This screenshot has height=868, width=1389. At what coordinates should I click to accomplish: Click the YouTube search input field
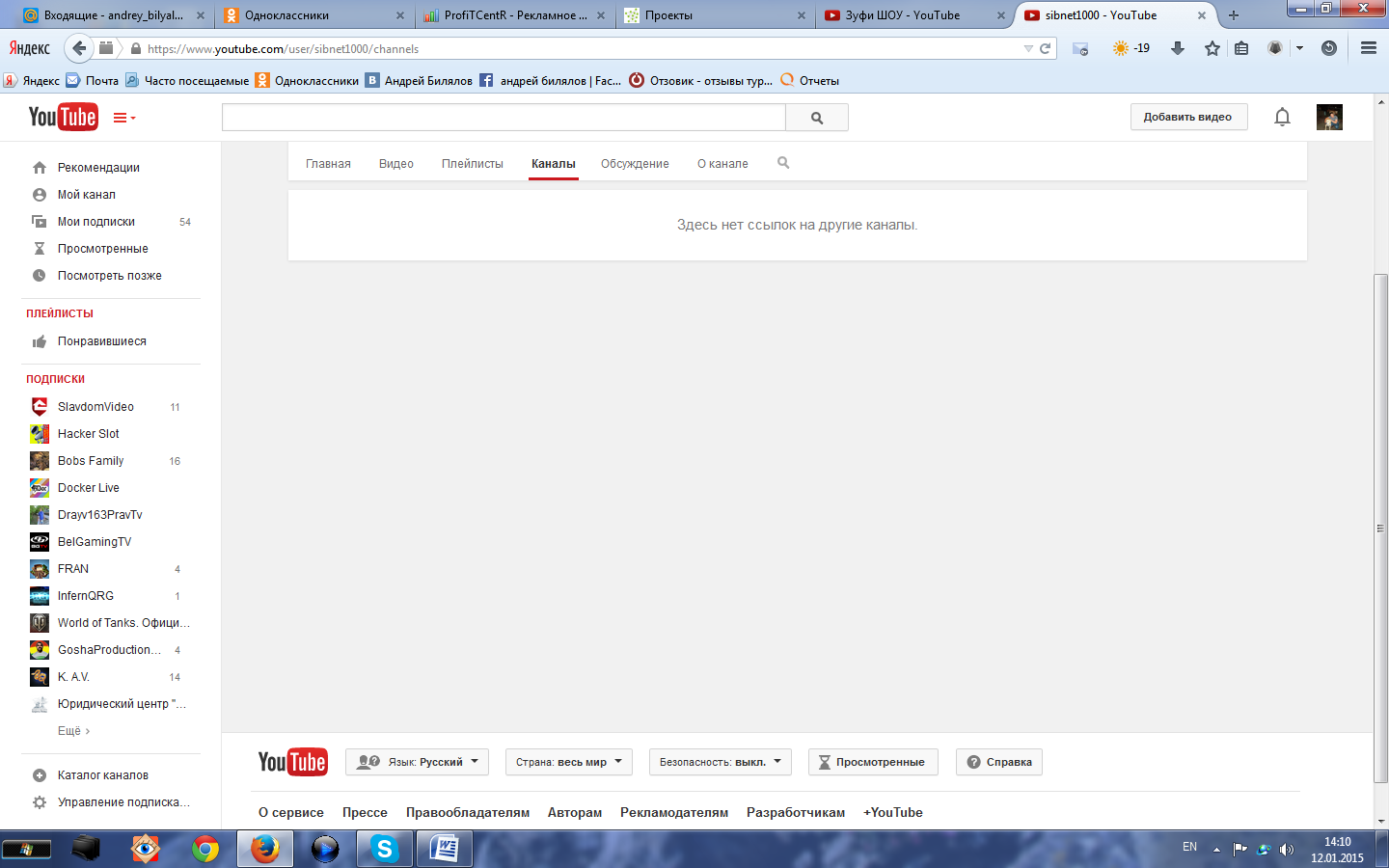[504, 118]
